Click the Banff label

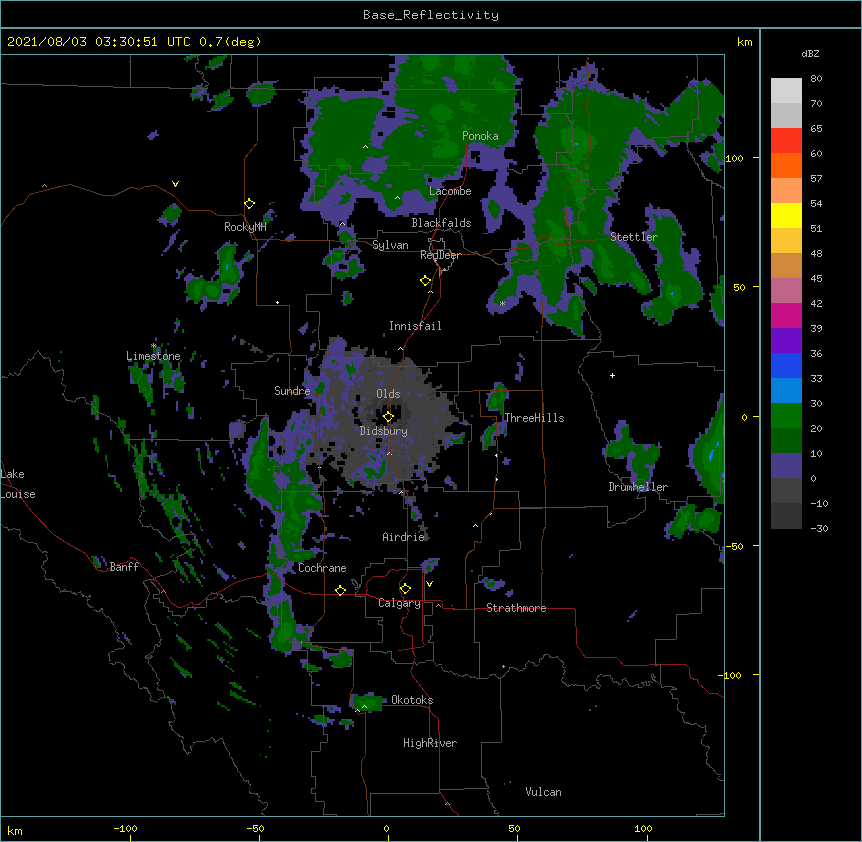[x=124, y=567]
